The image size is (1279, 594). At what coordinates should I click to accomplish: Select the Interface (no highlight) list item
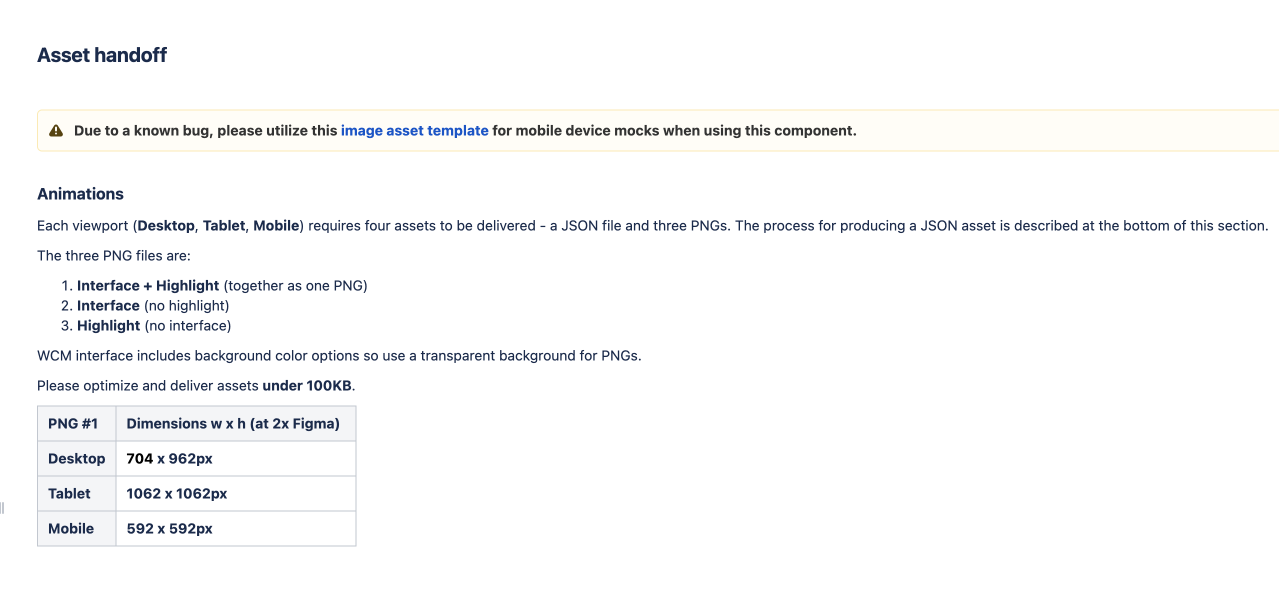point(153,306)
